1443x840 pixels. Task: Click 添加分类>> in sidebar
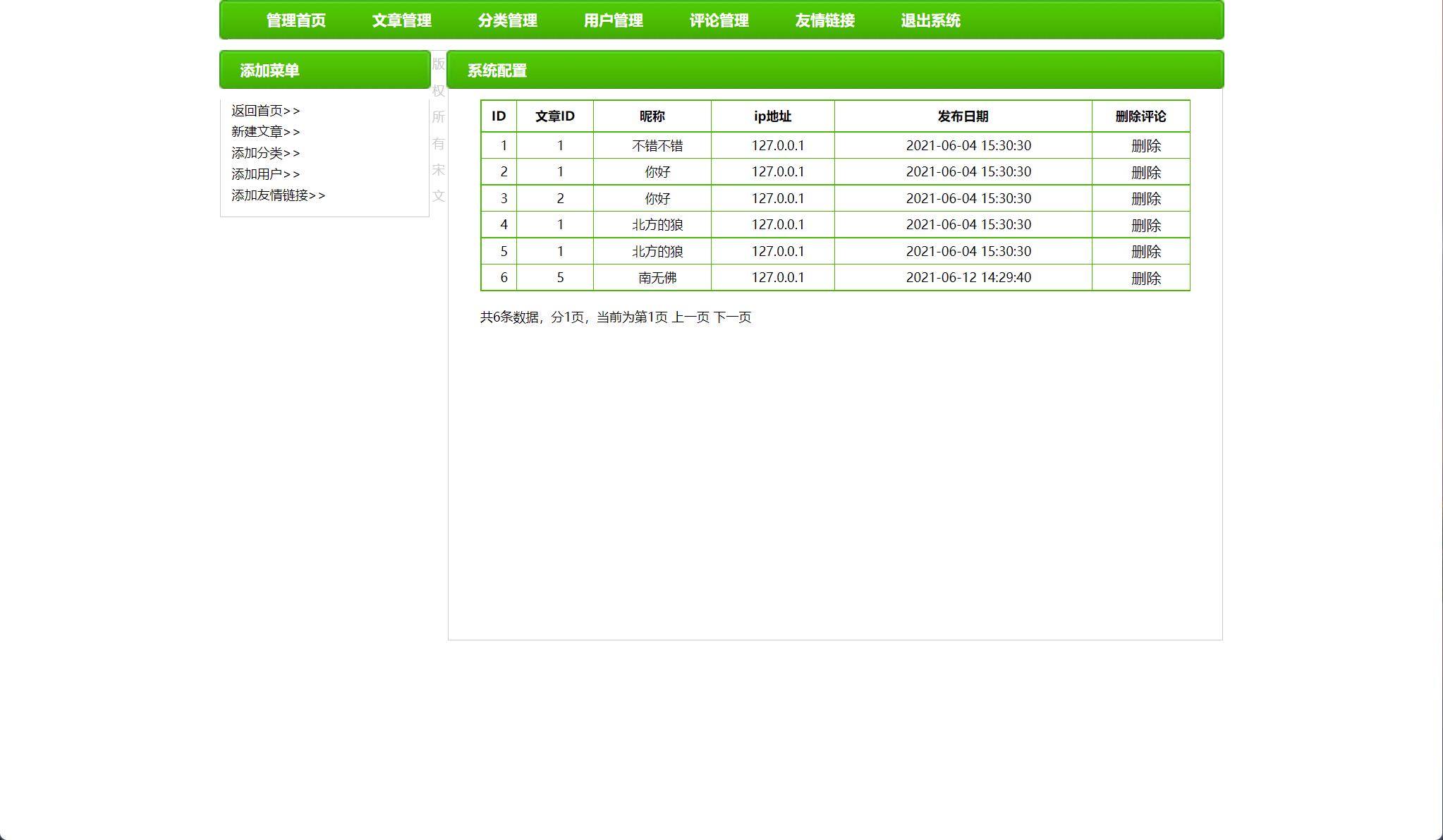pos(265,153)
